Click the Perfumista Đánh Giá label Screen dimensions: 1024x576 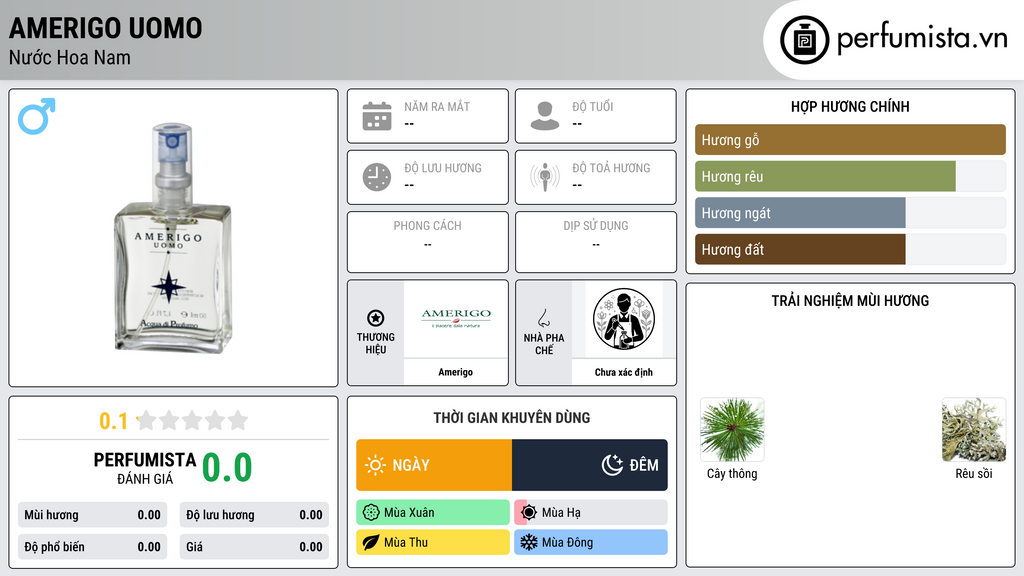coord(145,468)
